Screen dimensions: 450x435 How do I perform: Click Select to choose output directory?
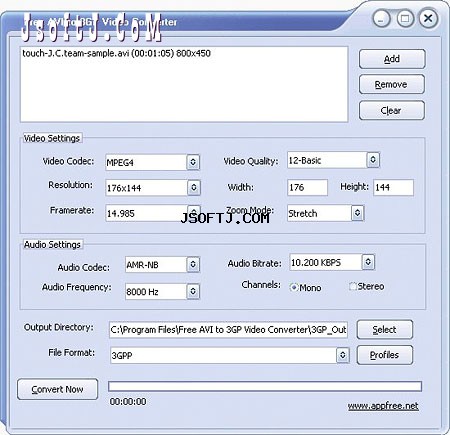click(385, 330)
